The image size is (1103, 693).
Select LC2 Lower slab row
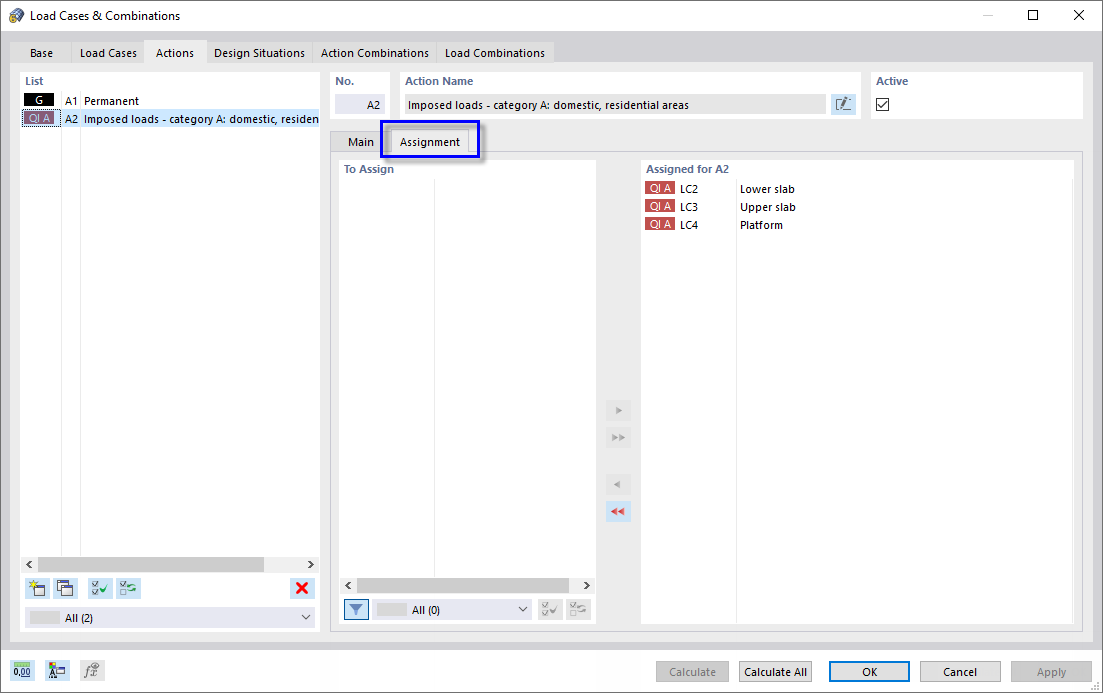pos(858,189)
